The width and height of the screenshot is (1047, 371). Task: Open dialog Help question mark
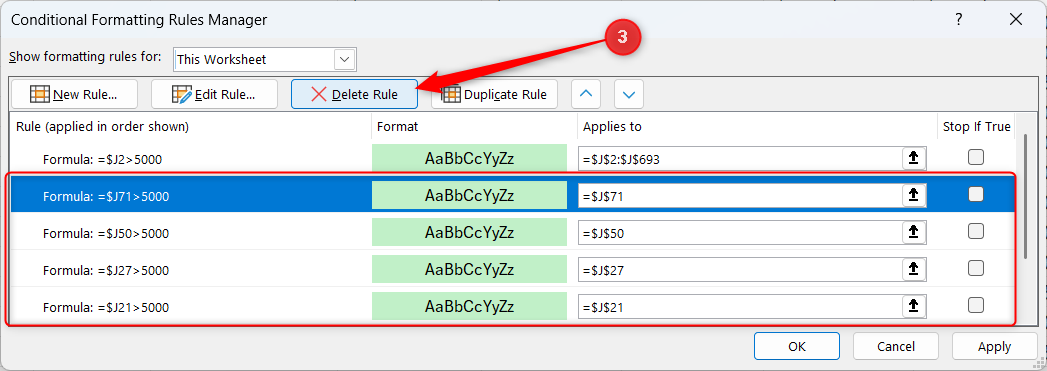point(959,19)
